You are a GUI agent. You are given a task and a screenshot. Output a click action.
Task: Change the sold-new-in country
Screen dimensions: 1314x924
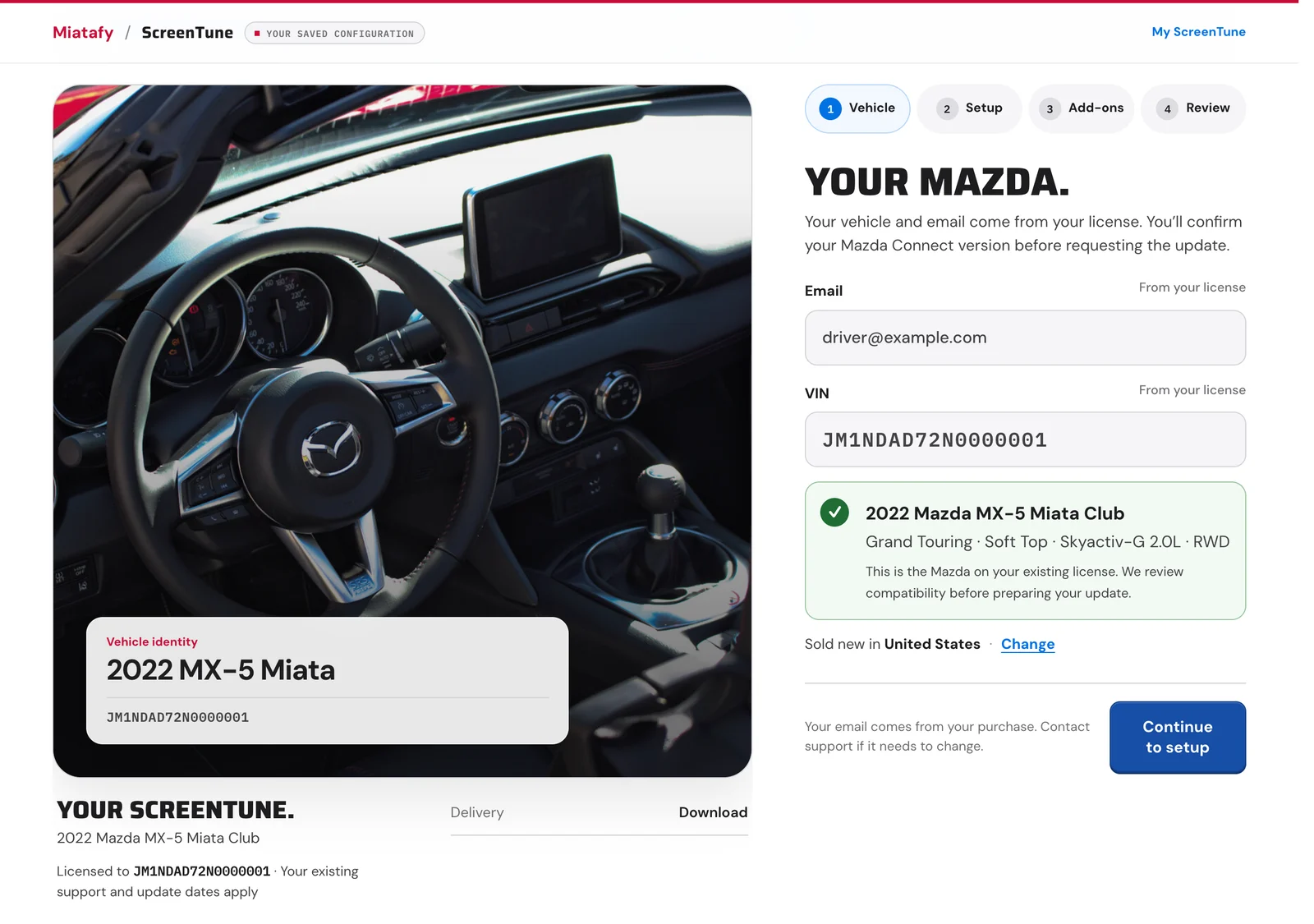tap(1027, 645)
